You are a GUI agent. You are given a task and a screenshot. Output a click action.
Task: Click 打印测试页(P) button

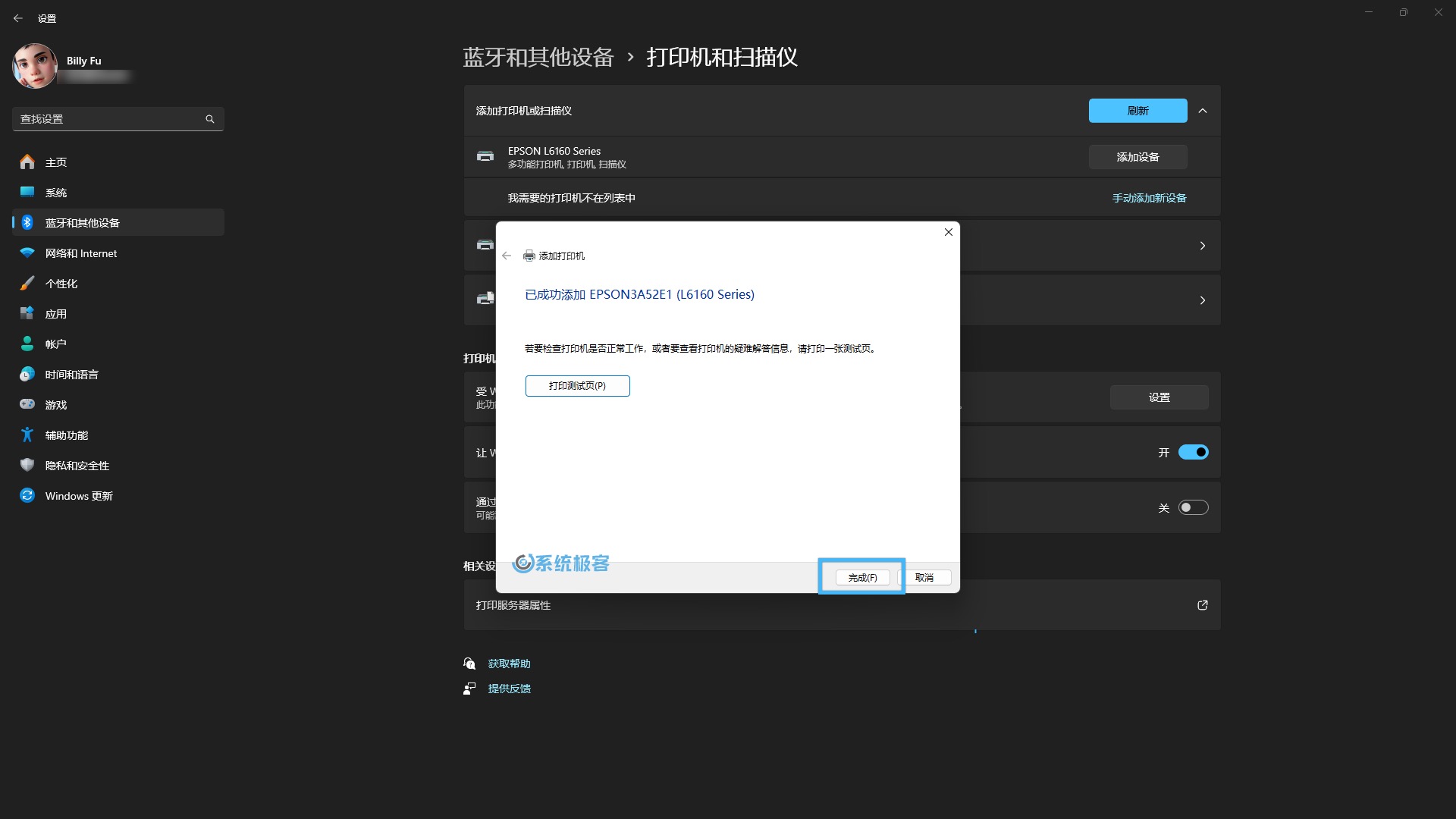tap(577, 386)
